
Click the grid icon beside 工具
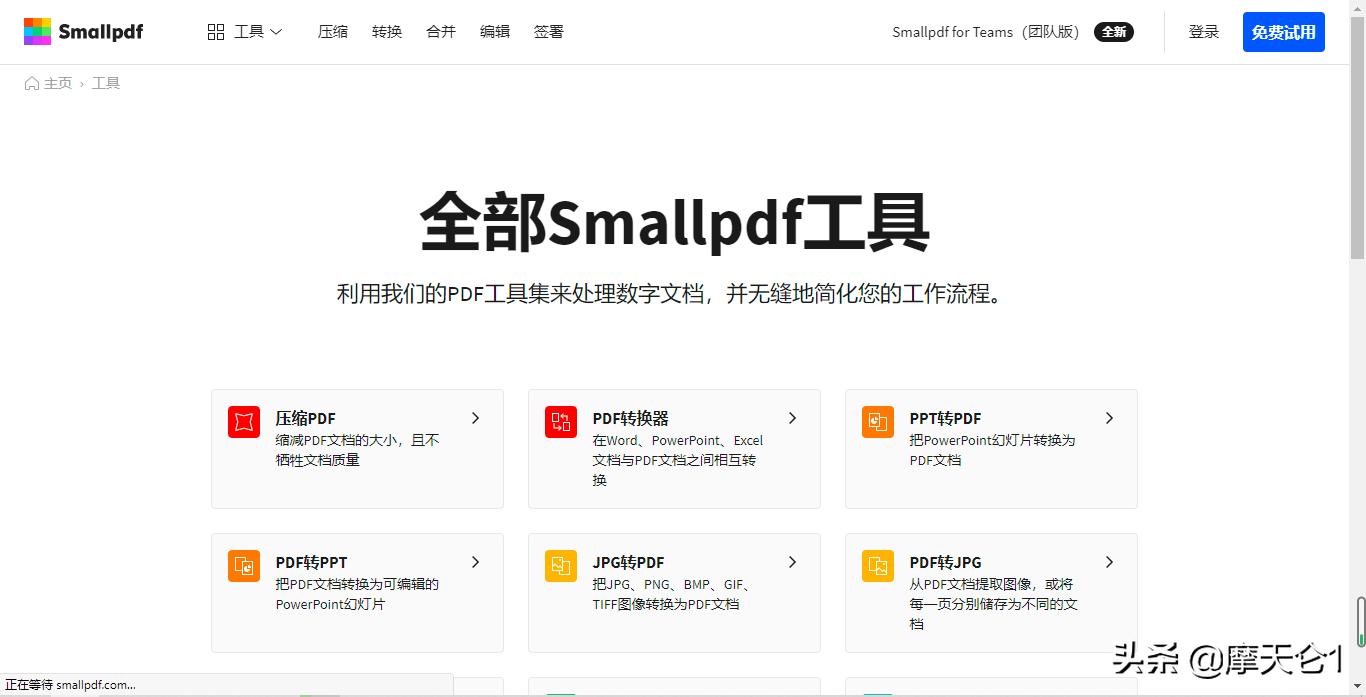[216, 32]
